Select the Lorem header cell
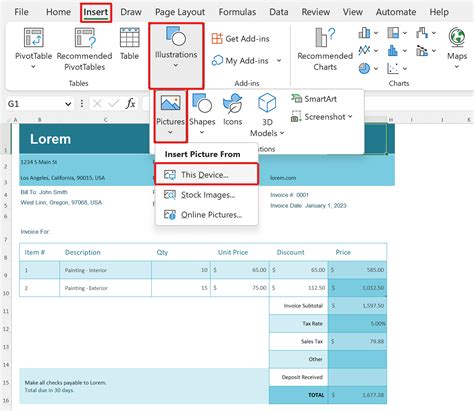 coord(84,139)
